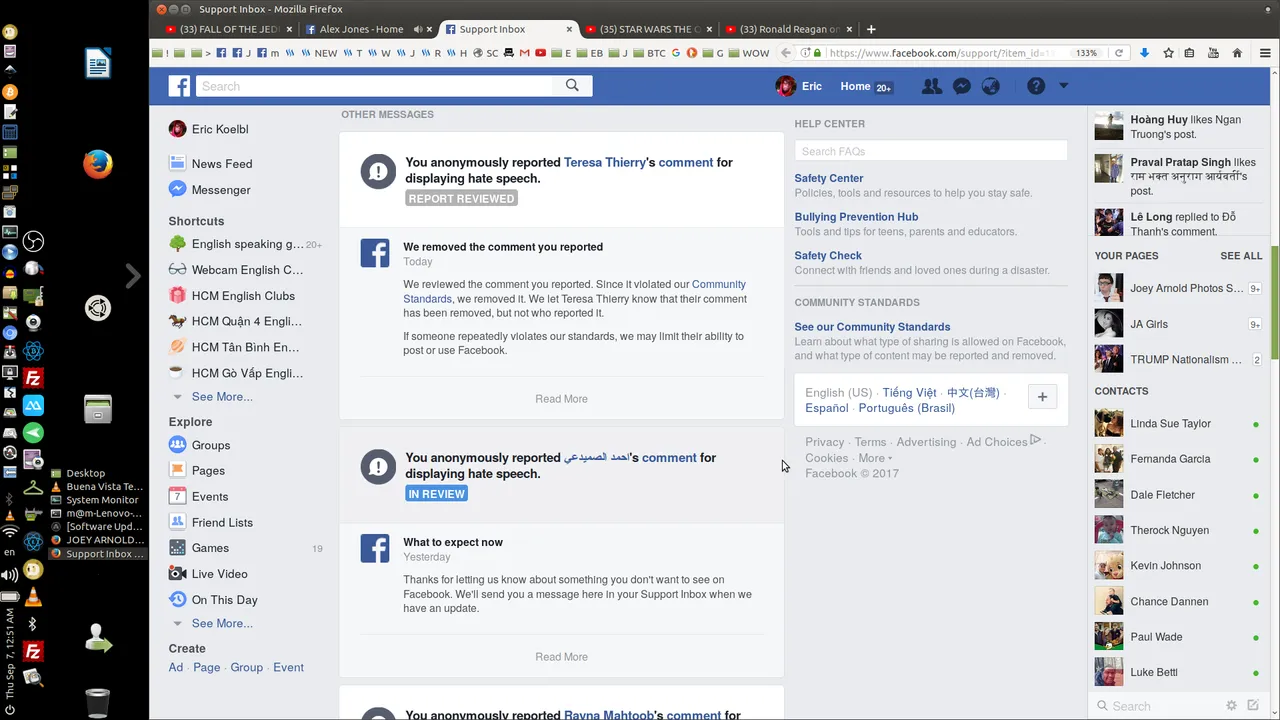The width and height of the screenshot is (1280, 720).
Task: Open a new Firefox tab
Action: click(x=871, y=29)
